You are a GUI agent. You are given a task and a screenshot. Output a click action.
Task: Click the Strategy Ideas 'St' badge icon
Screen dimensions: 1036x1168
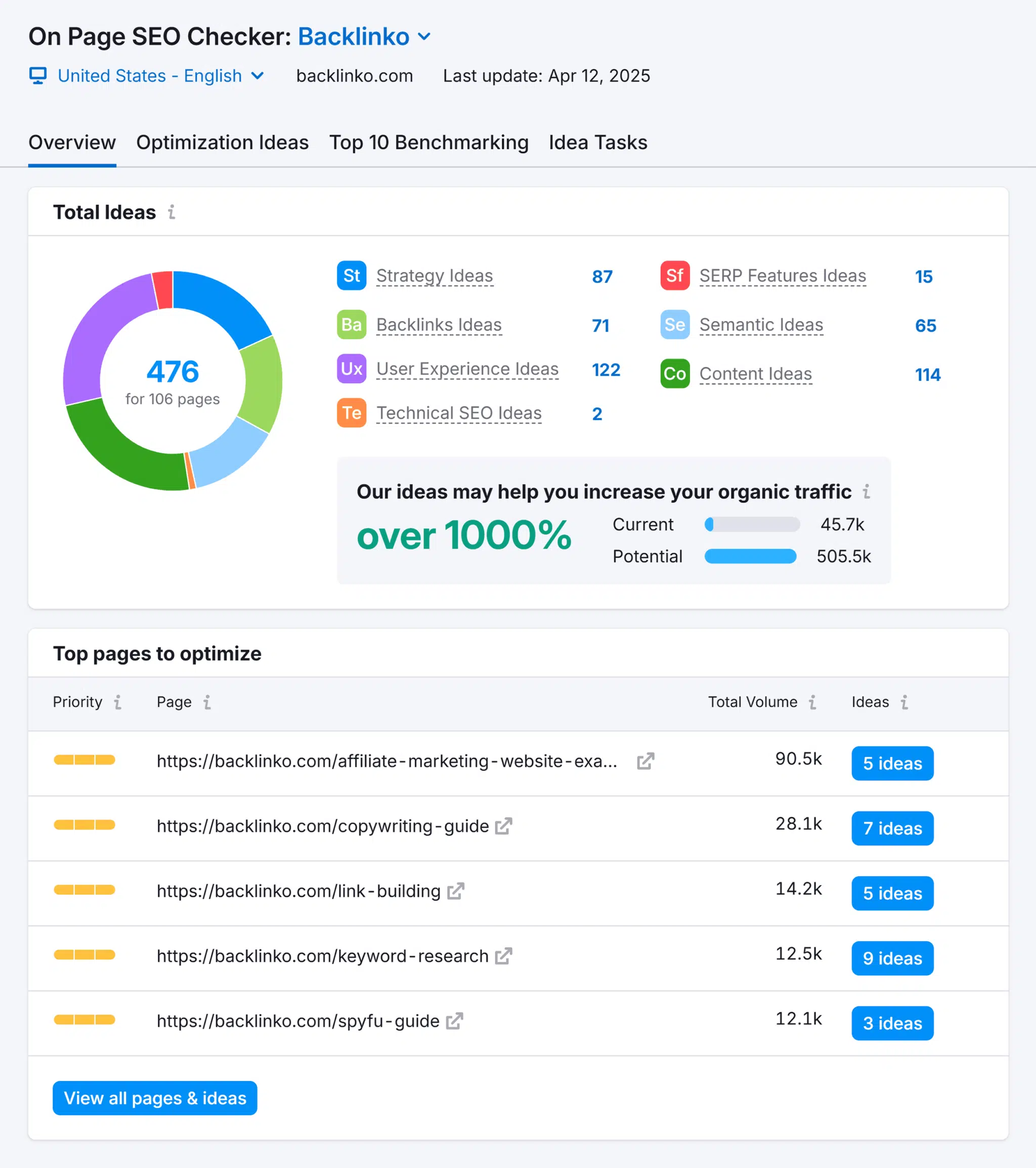point(351,275)
